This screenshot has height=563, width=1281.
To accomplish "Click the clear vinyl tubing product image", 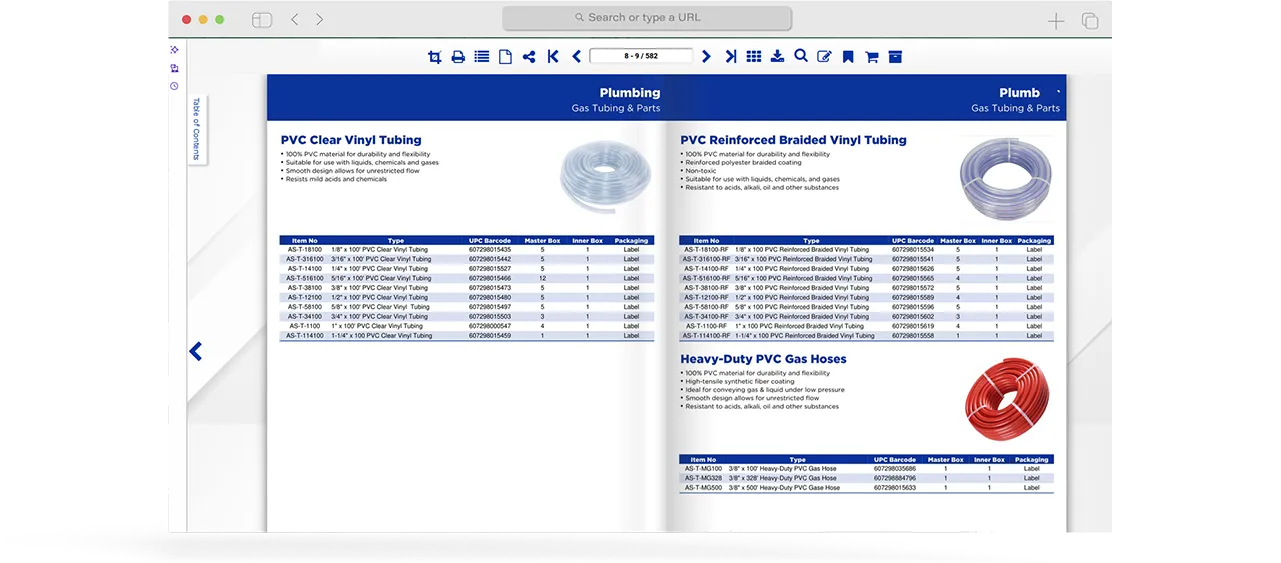I will pos(603,175).
